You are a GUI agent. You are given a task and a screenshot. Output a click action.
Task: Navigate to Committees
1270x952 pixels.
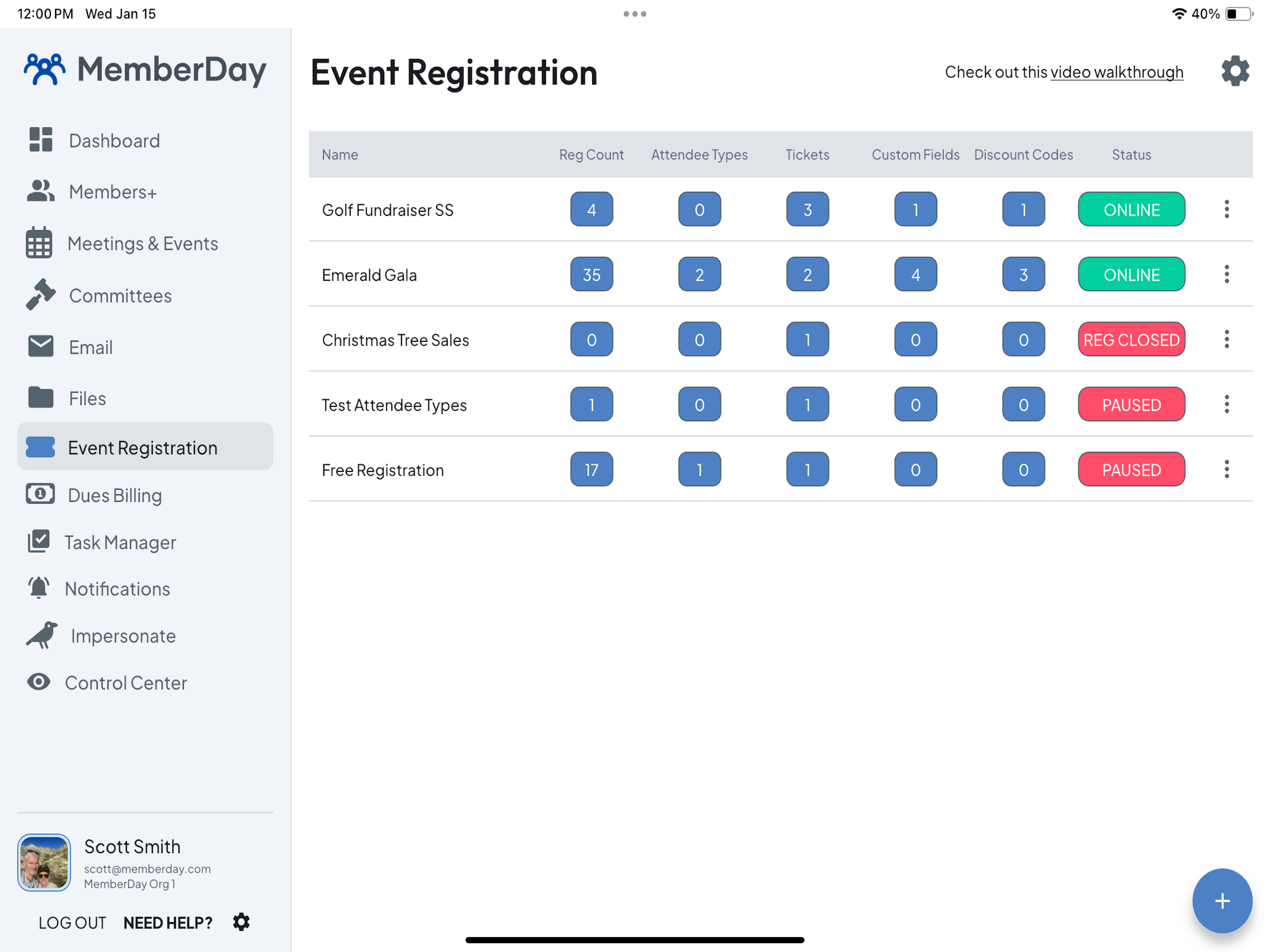tap(120, 296)
